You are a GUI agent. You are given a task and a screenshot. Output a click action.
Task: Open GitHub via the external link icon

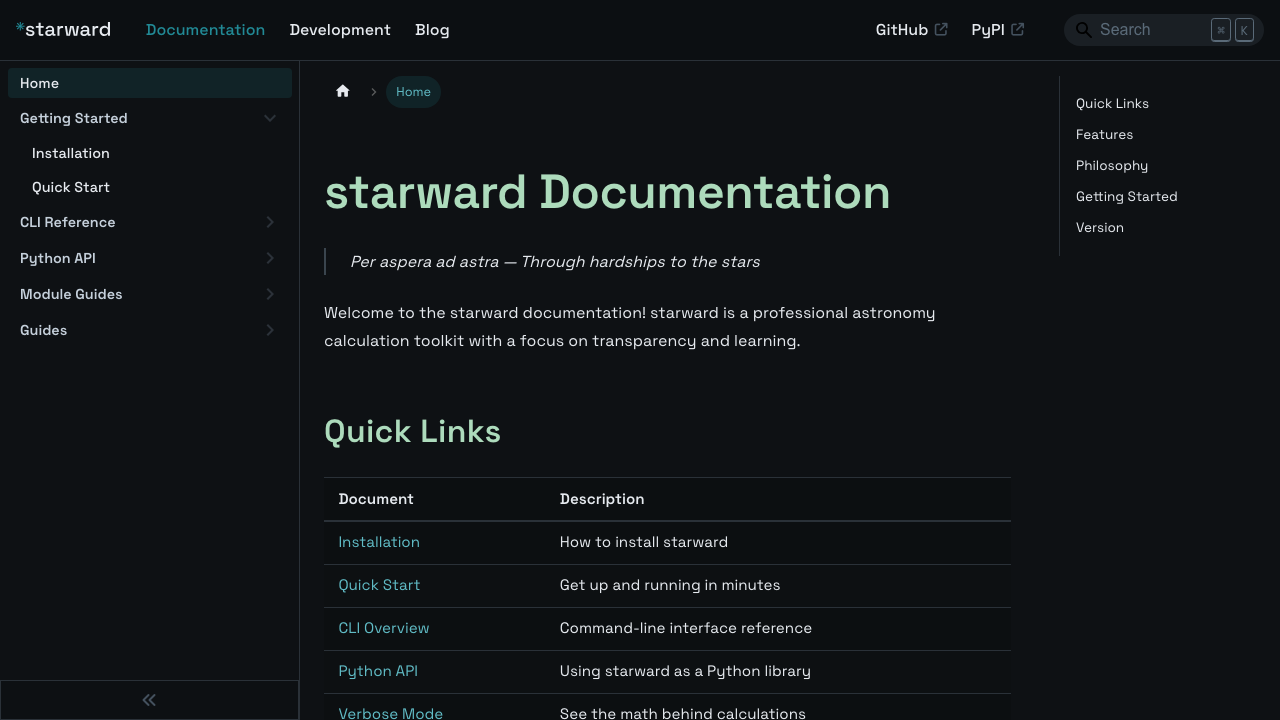(x=941, y=29)
